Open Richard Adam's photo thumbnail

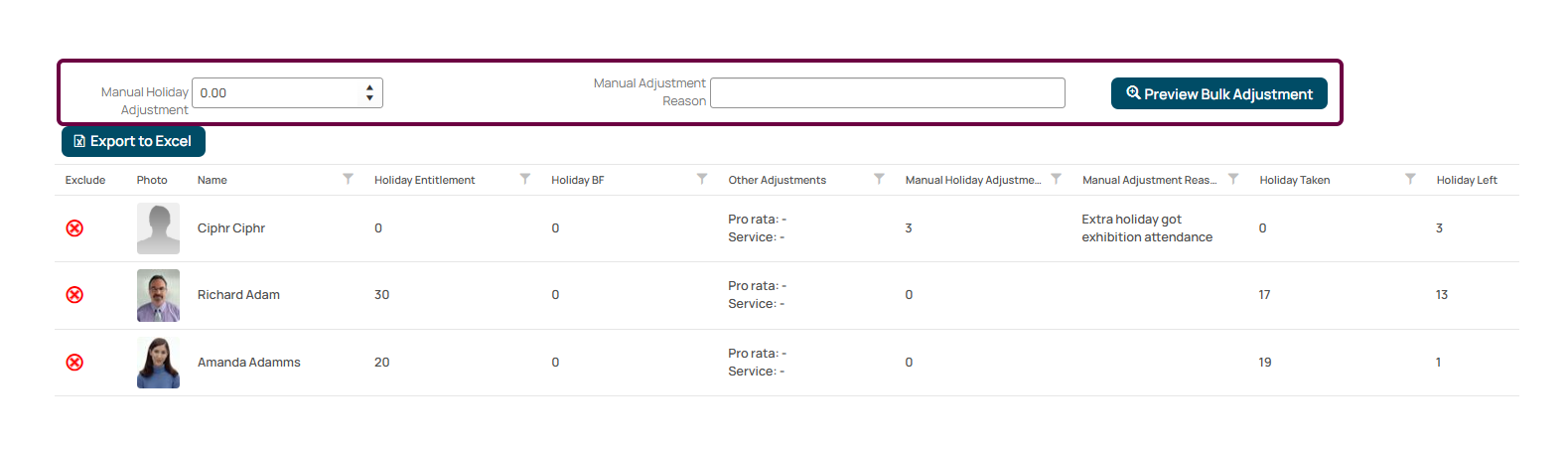tap(158, 295)
